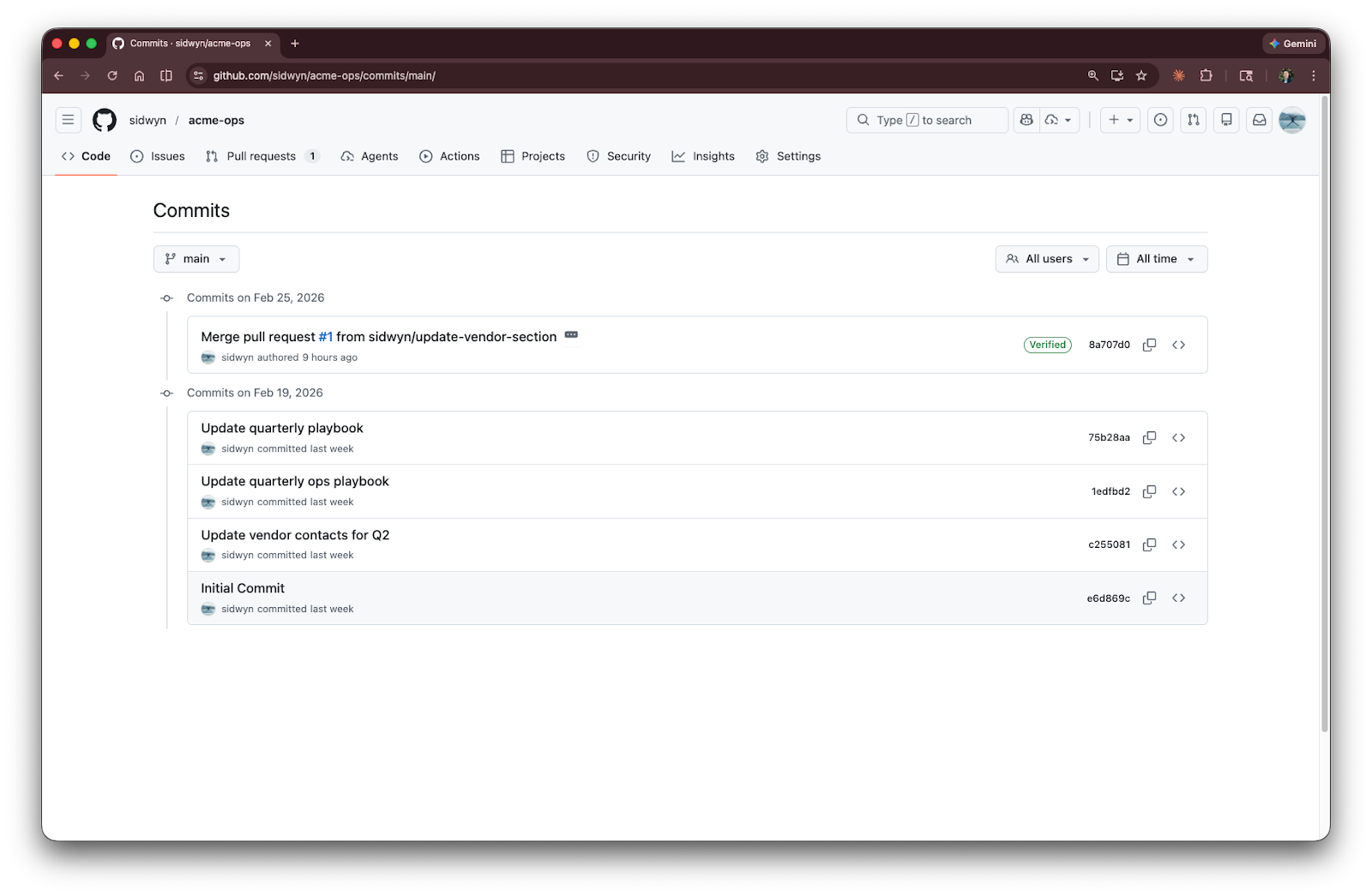Open commit hash c255081

[1110, 544]
